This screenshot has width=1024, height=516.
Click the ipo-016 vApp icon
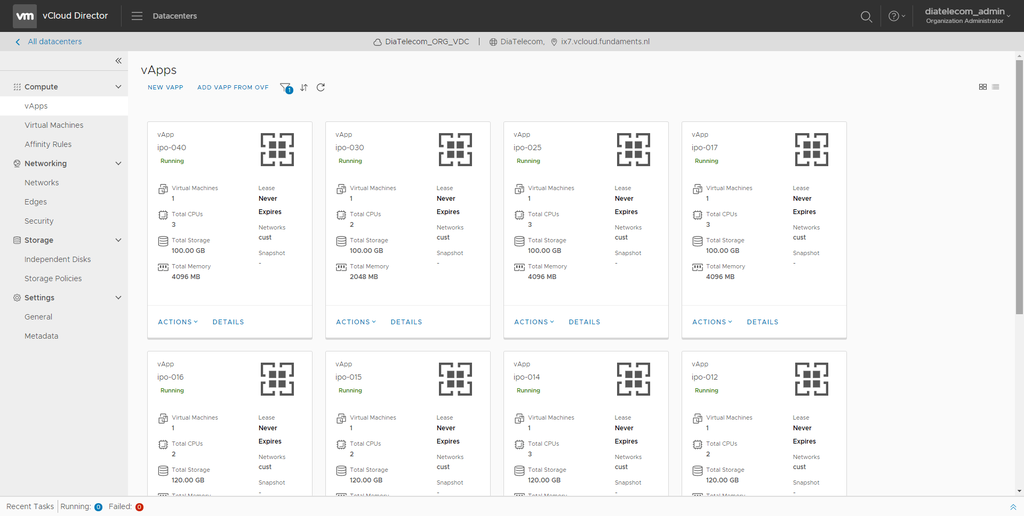click(x=278, y=379)
